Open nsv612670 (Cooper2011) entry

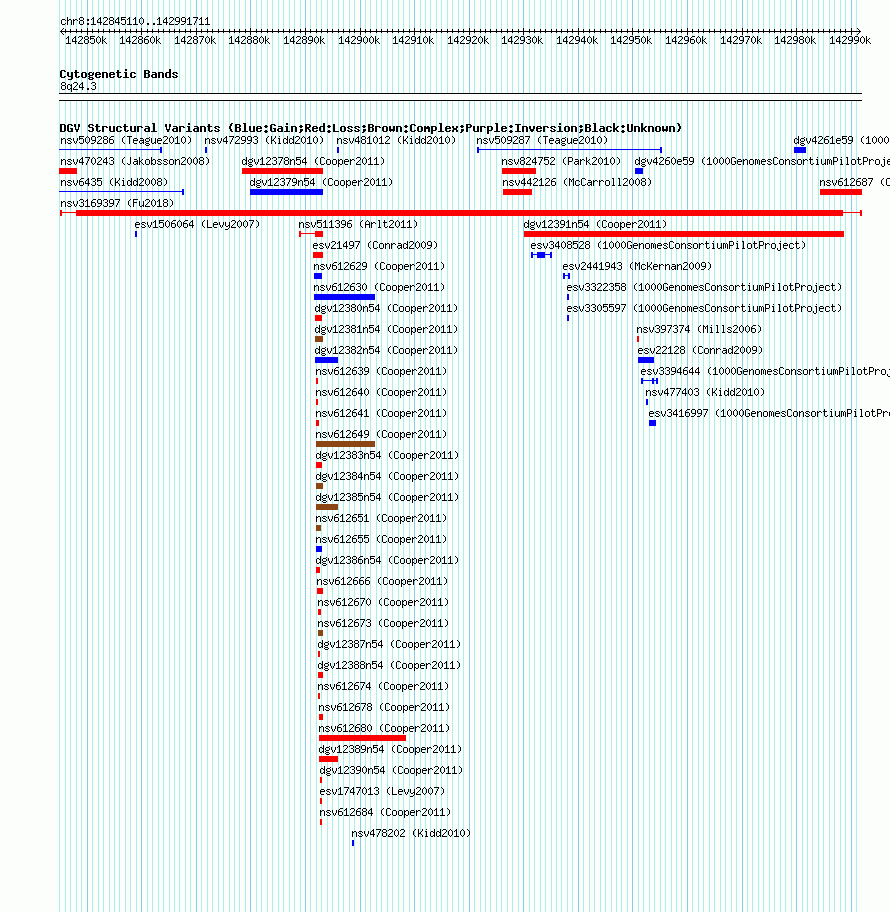pos(383,602)
